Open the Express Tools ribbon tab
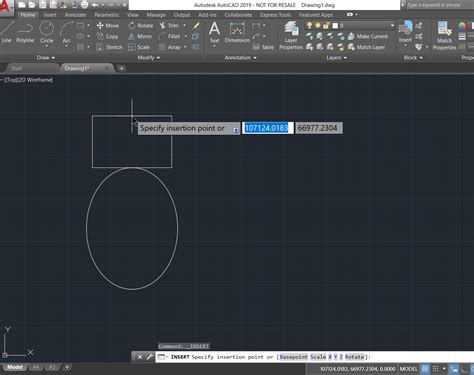The image size is (474, 375). coord(276,15)
